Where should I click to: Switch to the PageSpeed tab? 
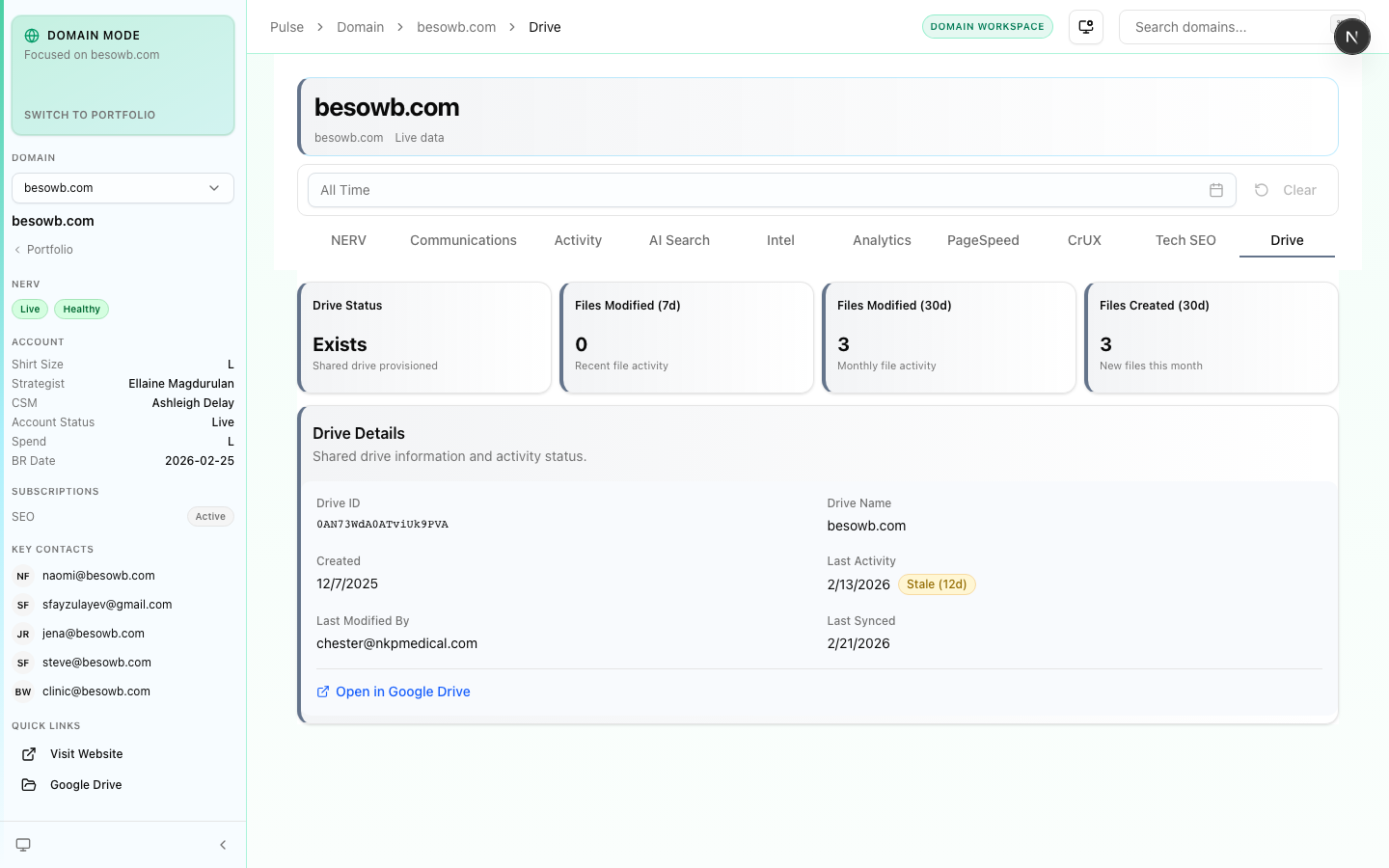(x=983, y=240)
